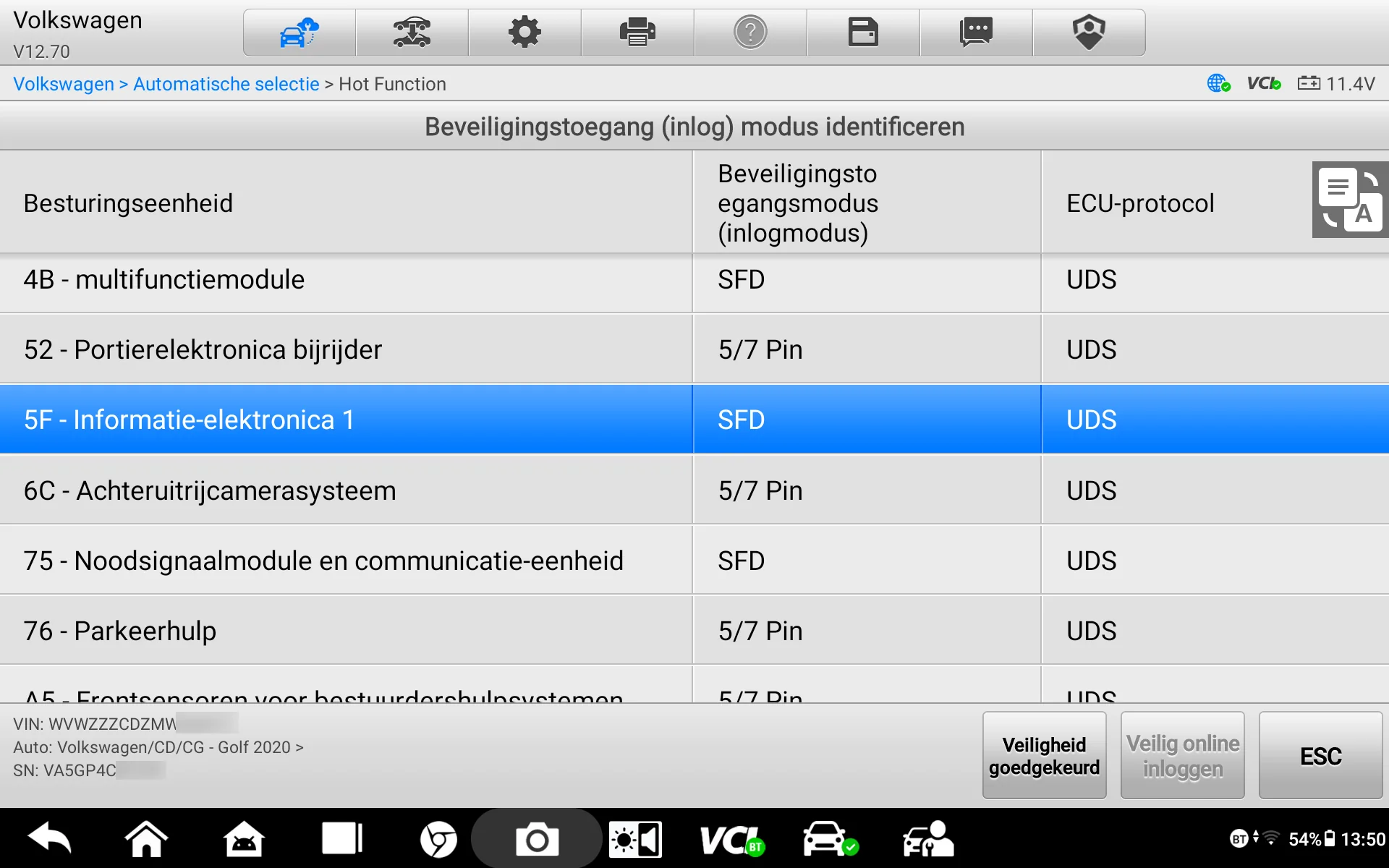Print the current screen
This screenshot has height=868, width=1389.
click(638, 33)
